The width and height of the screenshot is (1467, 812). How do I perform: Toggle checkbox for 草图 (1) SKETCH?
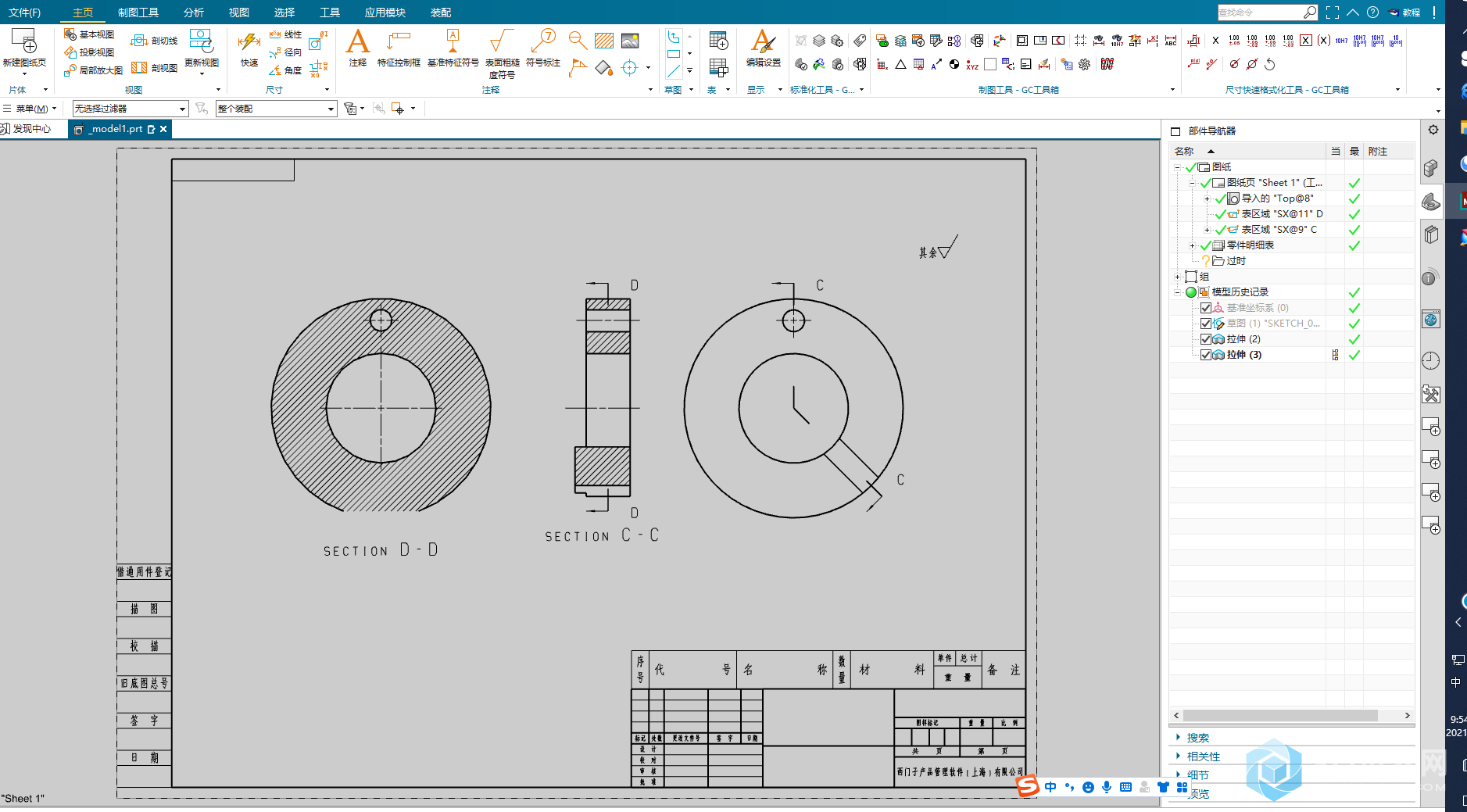point(1206,324)
